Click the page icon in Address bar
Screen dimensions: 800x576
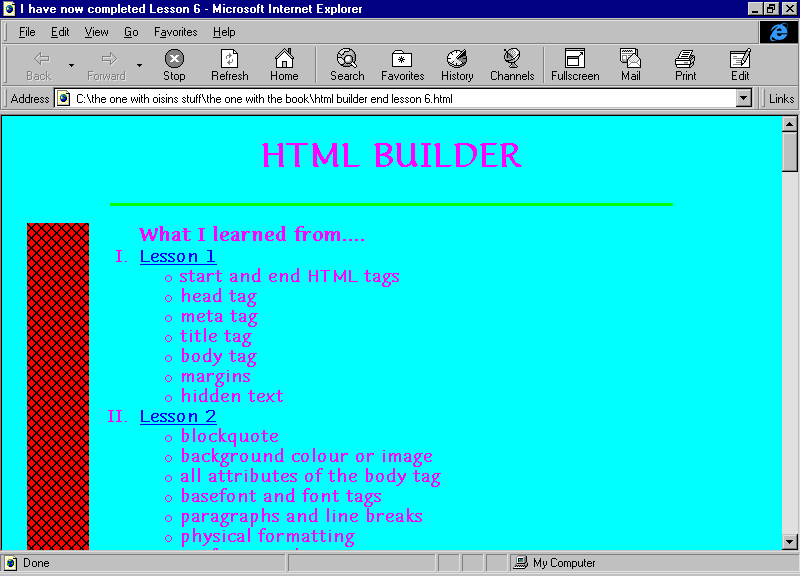pos(63,98)
